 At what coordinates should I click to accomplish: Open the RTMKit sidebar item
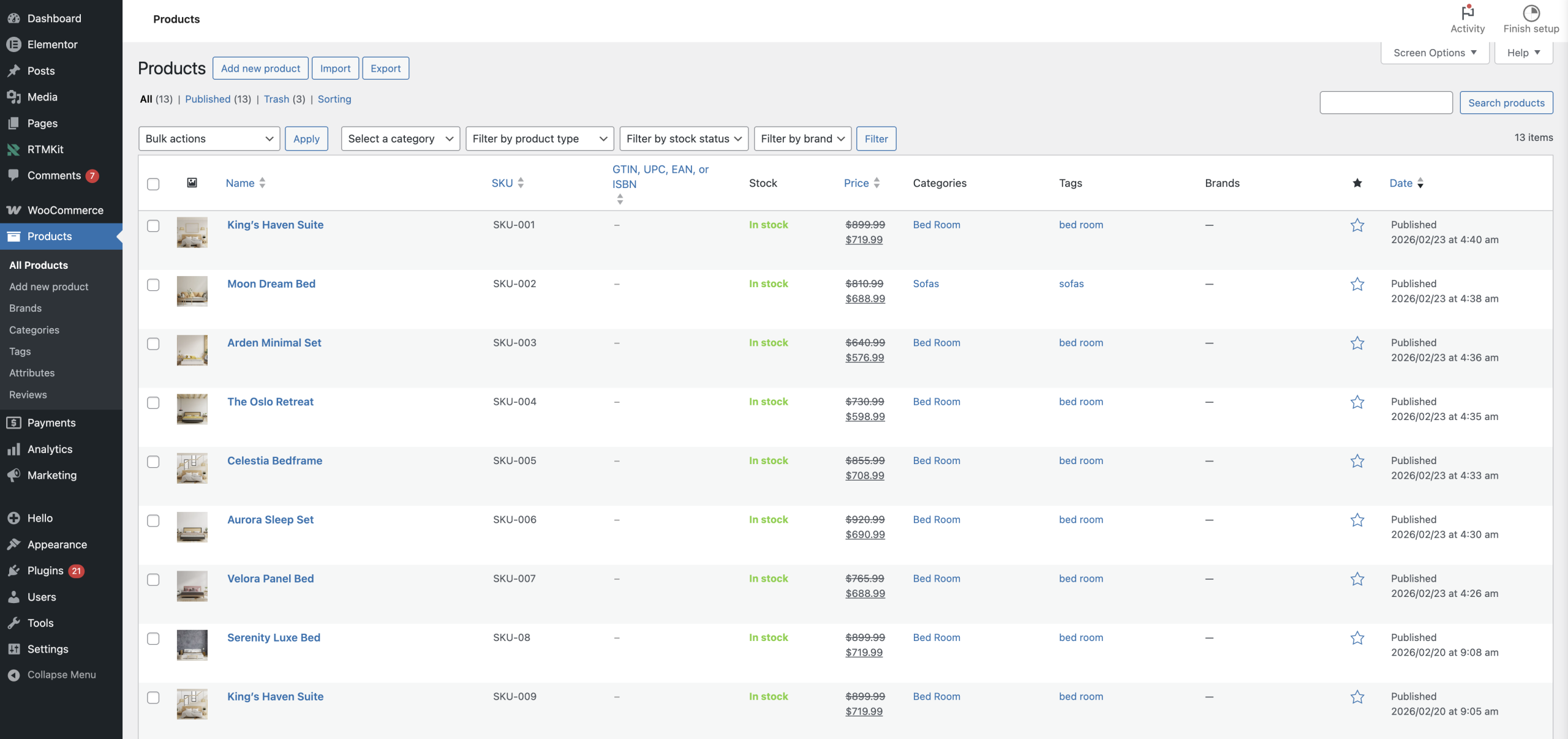point(45,149)
